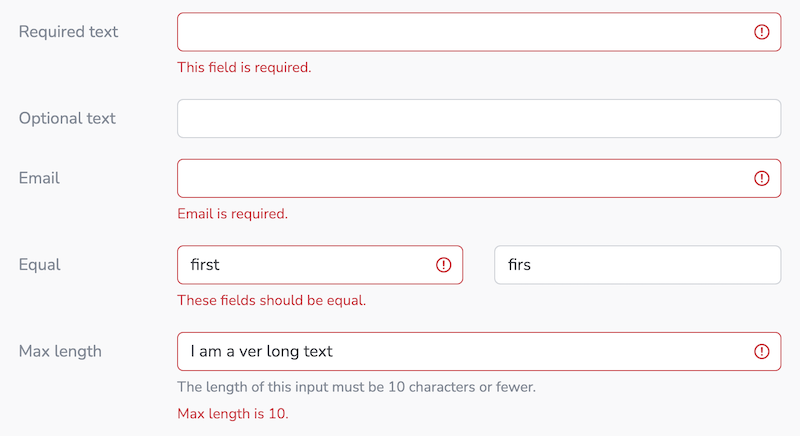
Task: Click the second Equal field containing 'firs'
Action: pyautogui.click(x=637, y=265)
